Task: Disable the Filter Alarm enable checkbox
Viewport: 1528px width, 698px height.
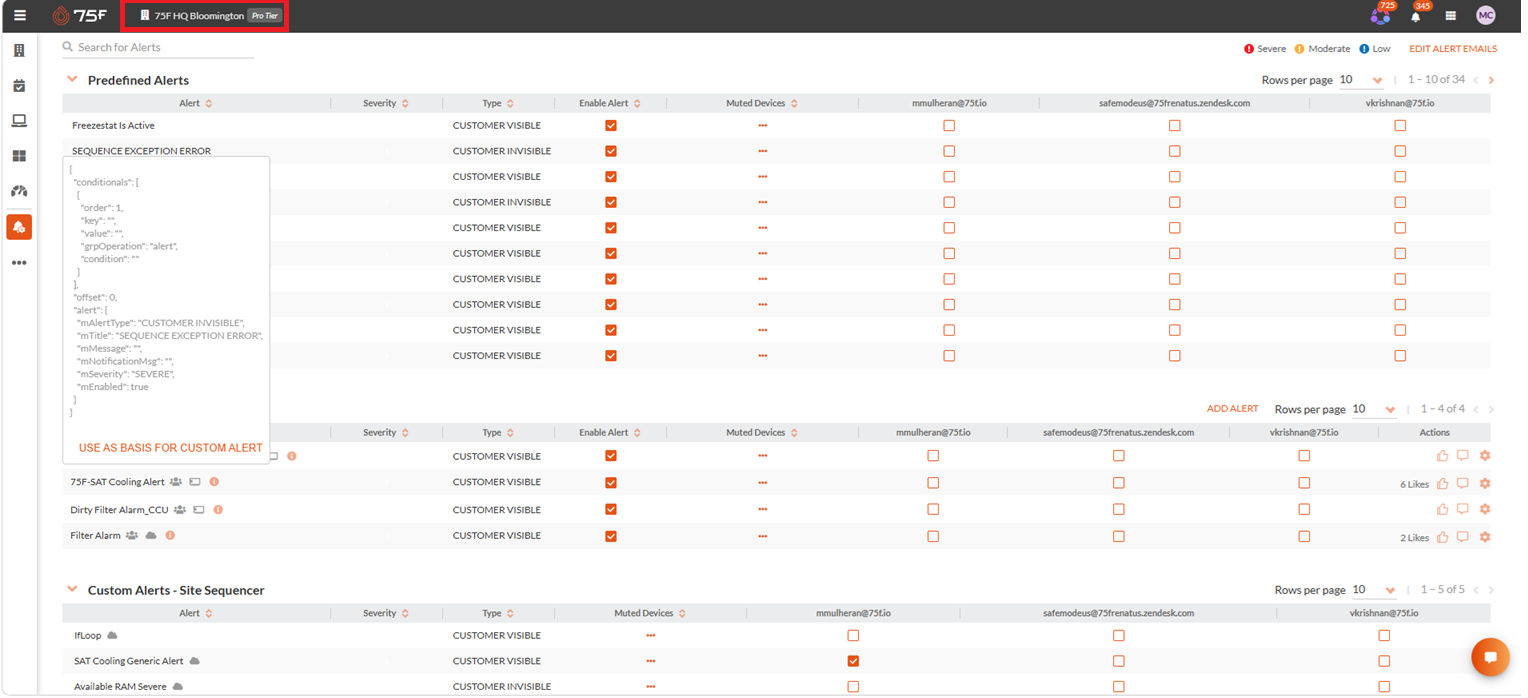Action: pyautogui.click(x=611, y=536)
